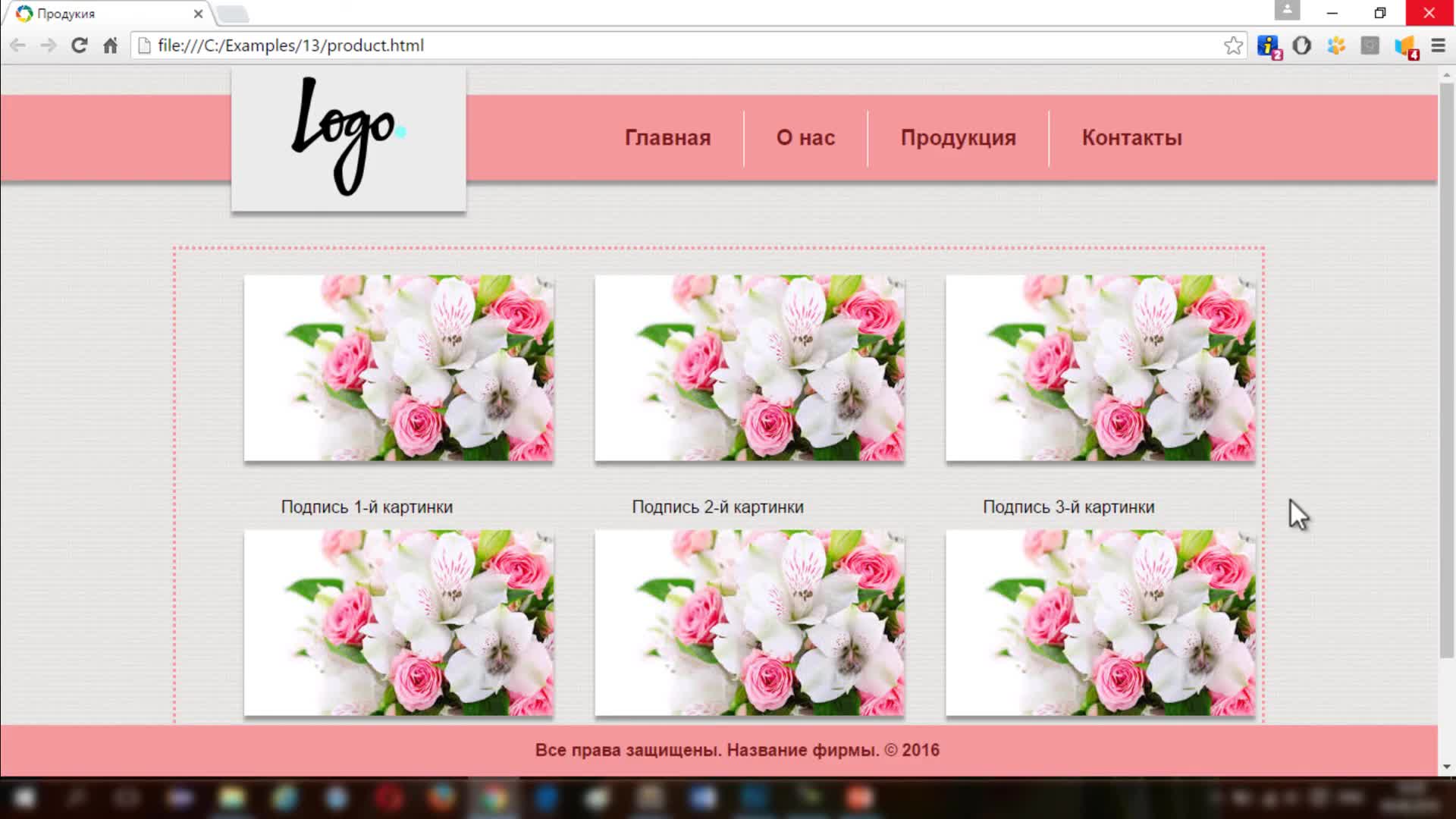This screenshot has height=819, width=1456.
Task: Click the page info document icon in address bar
Action: [x=144, y=45]
